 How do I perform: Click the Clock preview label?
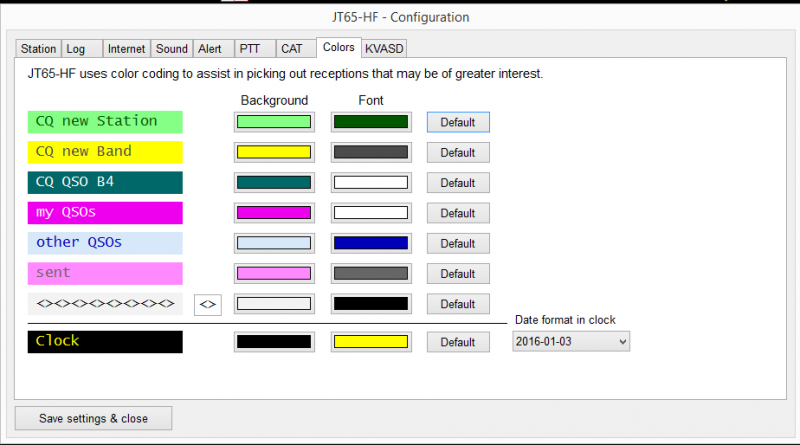(105, 341)
